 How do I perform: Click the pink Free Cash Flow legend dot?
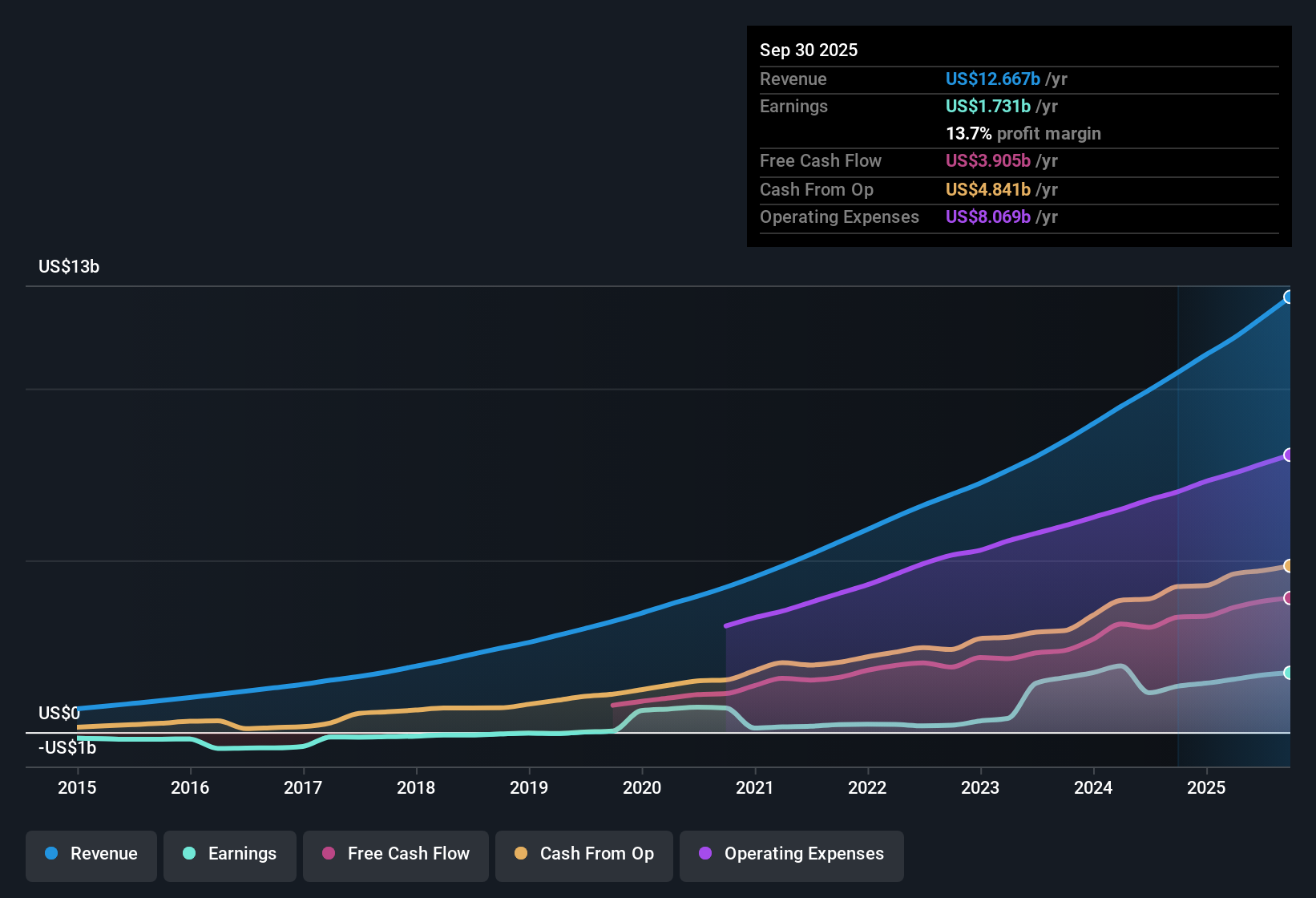[x=327, y=854]
